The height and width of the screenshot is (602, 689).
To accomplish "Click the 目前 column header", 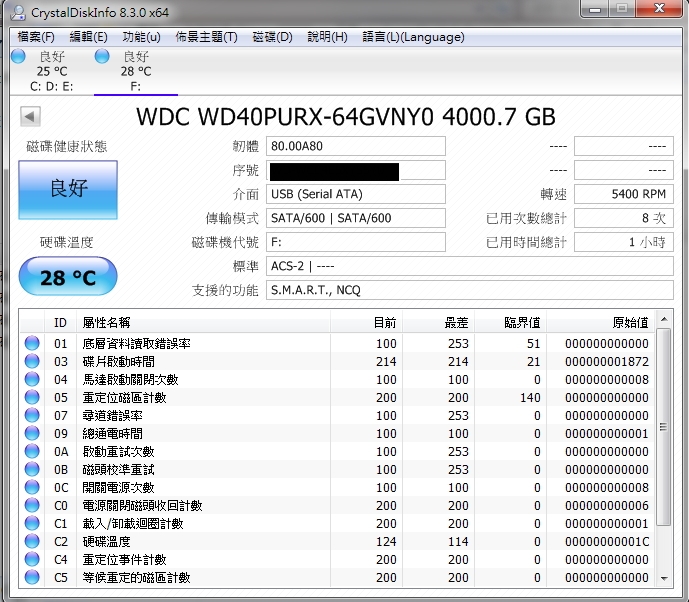I will [x=366, y=323].
